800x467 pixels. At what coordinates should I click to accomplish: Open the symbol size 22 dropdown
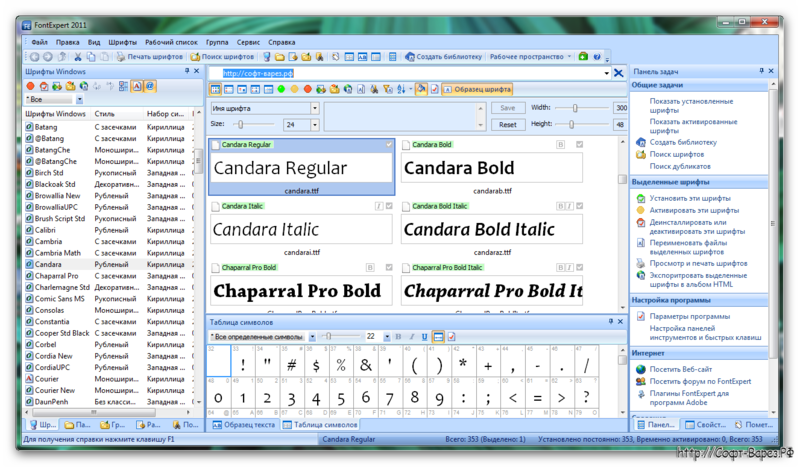click(387, 337)
